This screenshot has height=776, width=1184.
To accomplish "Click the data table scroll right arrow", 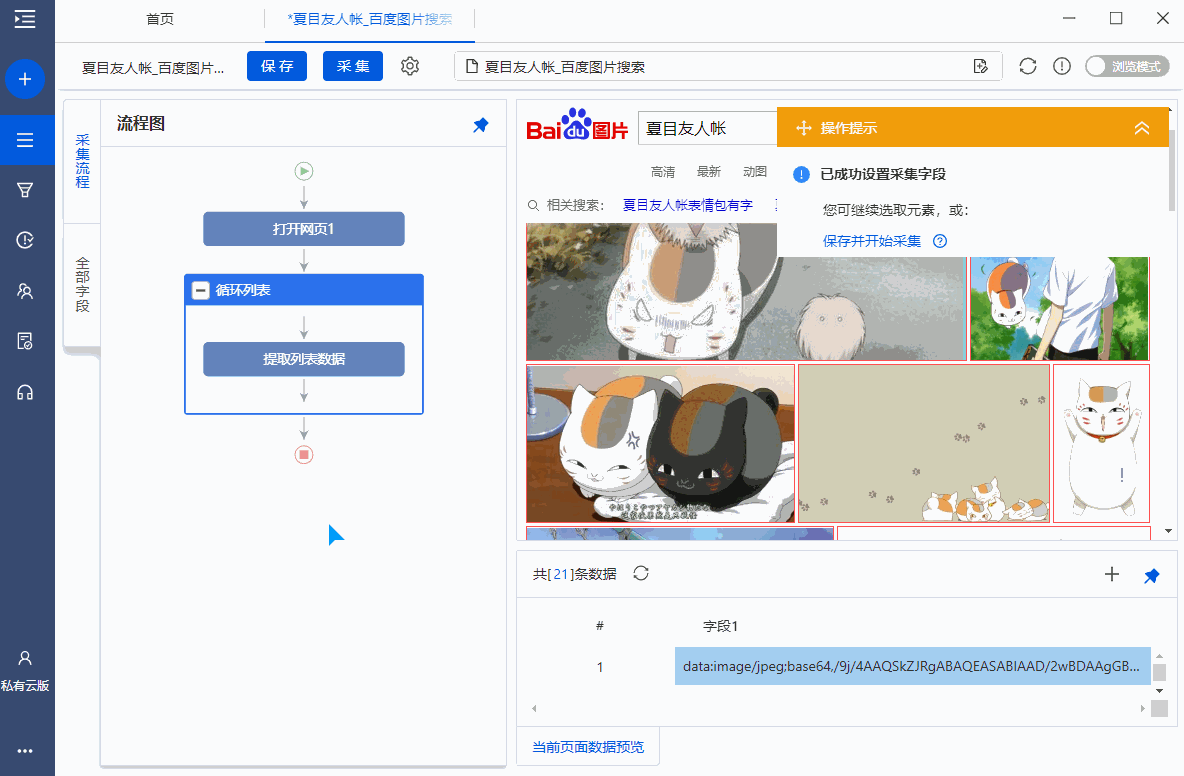I will (x=1142, y=708).
